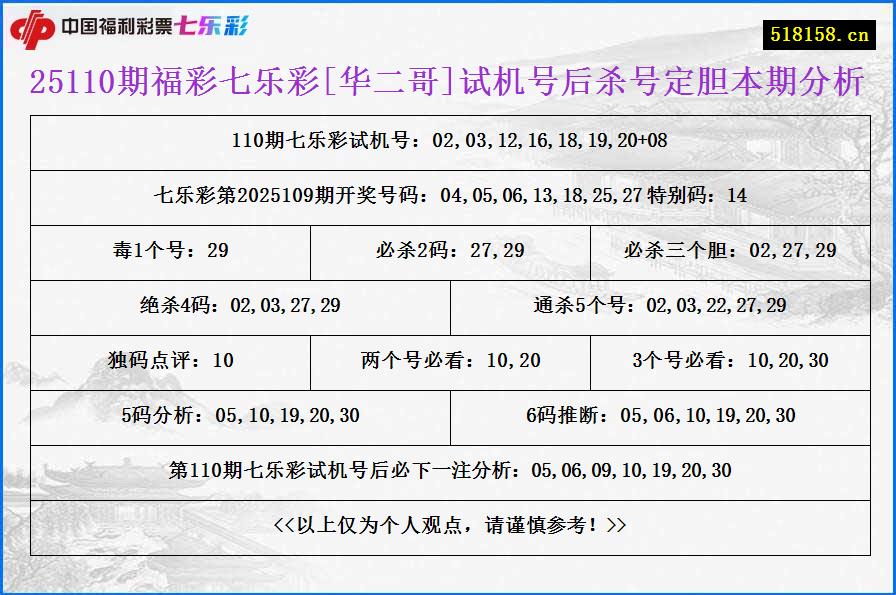Select the 110期七乐彩试机号 header row
Screen dimensions: 896x595
pos(448,141)
